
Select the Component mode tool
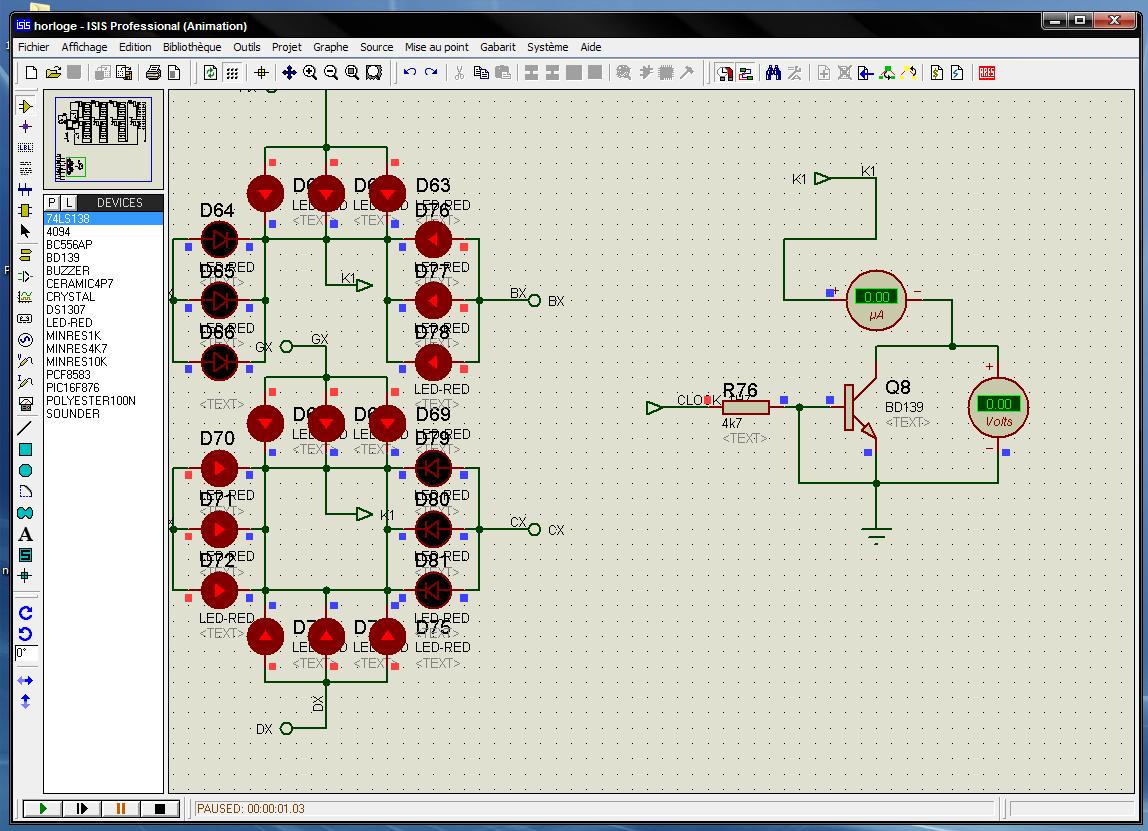(x=26, y=106)
